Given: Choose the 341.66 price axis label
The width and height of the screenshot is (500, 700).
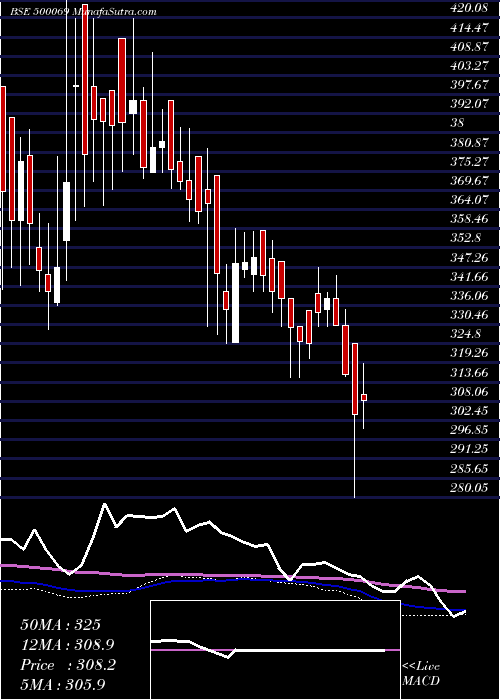Looking at the screenshot, I should coord(469,277).
